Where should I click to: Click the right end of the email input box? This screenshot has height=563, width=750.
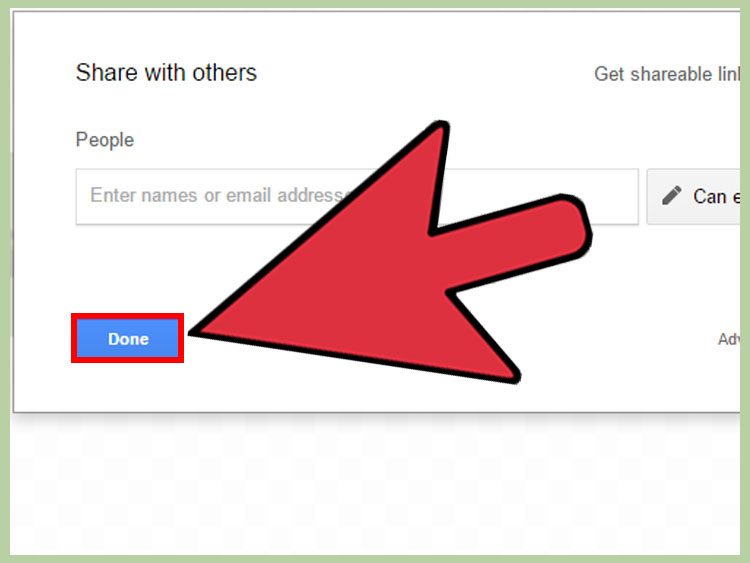(x=617, y=196)
